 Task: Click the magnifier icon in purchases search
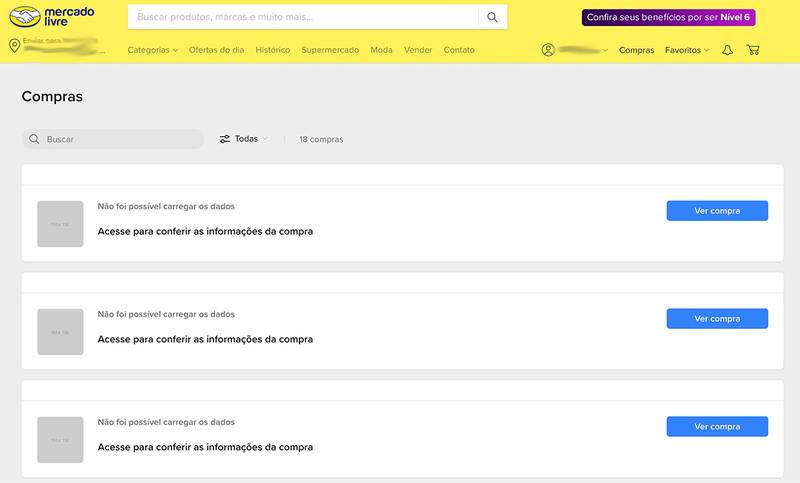tap(34, 139)
